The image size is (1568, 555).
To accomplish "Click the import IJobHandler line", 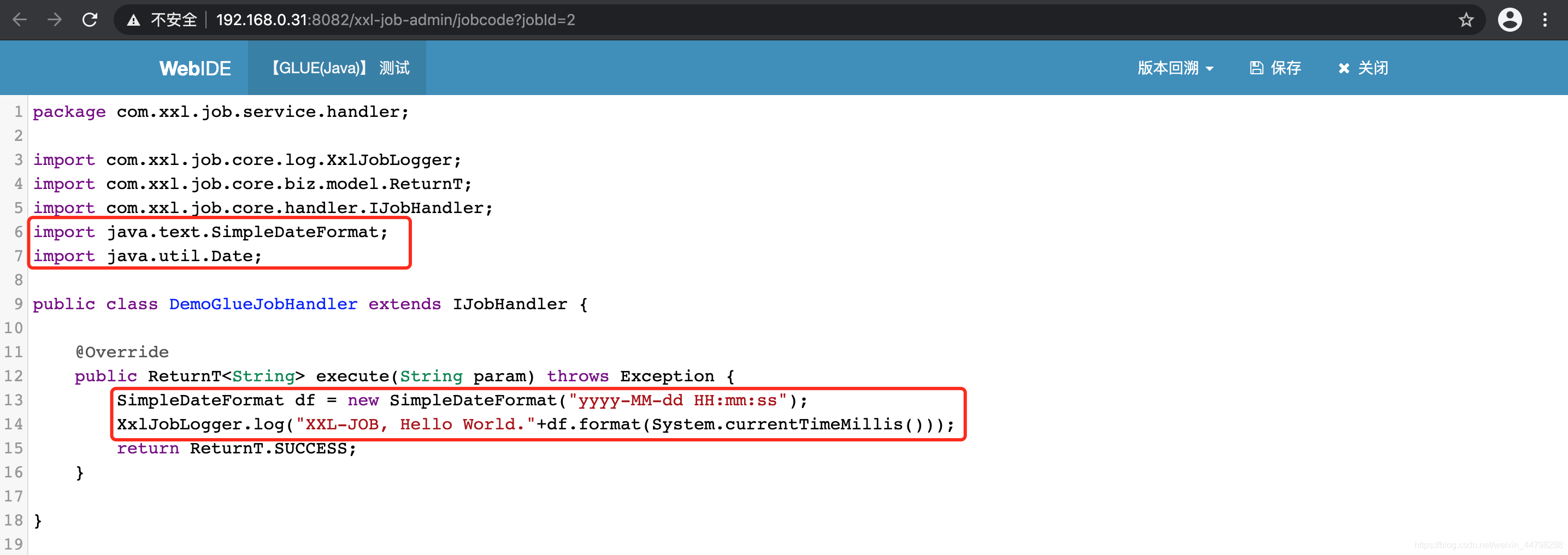I will pyautogui.click(x=263, y=208).
